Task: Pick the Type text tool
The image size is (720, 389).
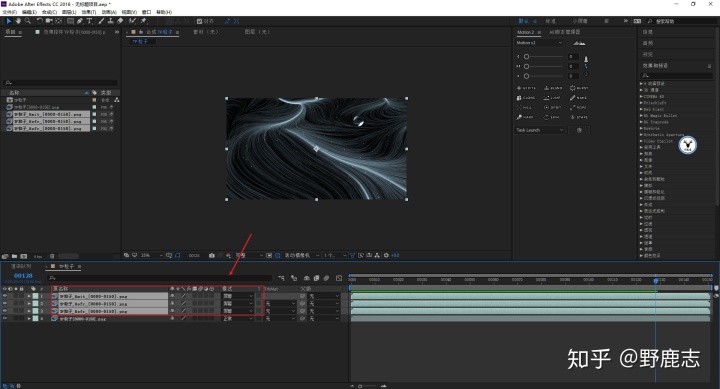Action: pyautogui.click(x=89, y=21)
